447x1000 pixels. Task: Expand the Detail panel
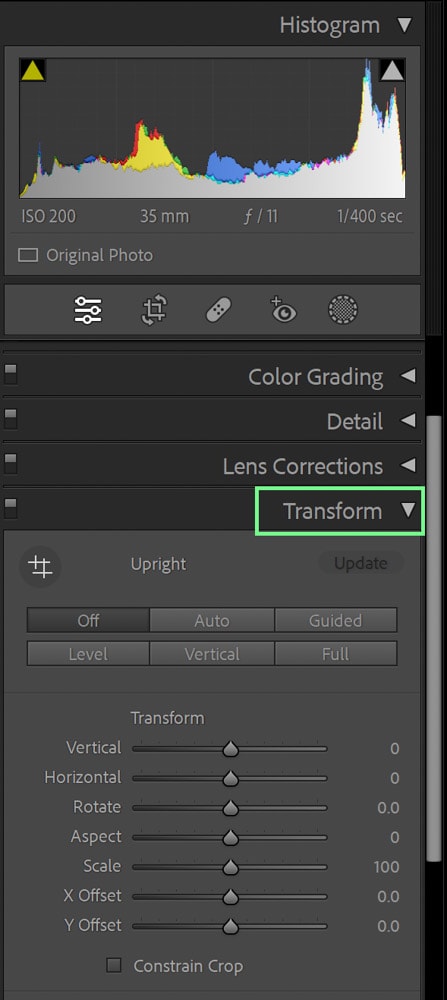pyautogui.click(x=408, y=421)
